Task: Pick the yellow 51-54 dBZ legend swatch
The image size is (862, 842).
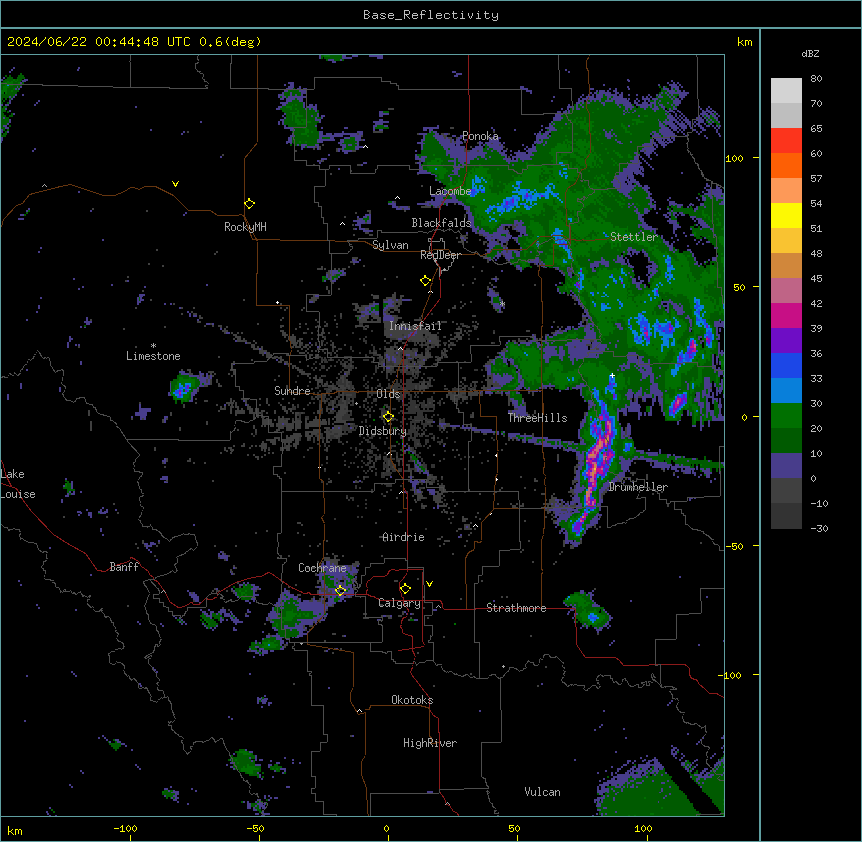Action: coord(786,215)
